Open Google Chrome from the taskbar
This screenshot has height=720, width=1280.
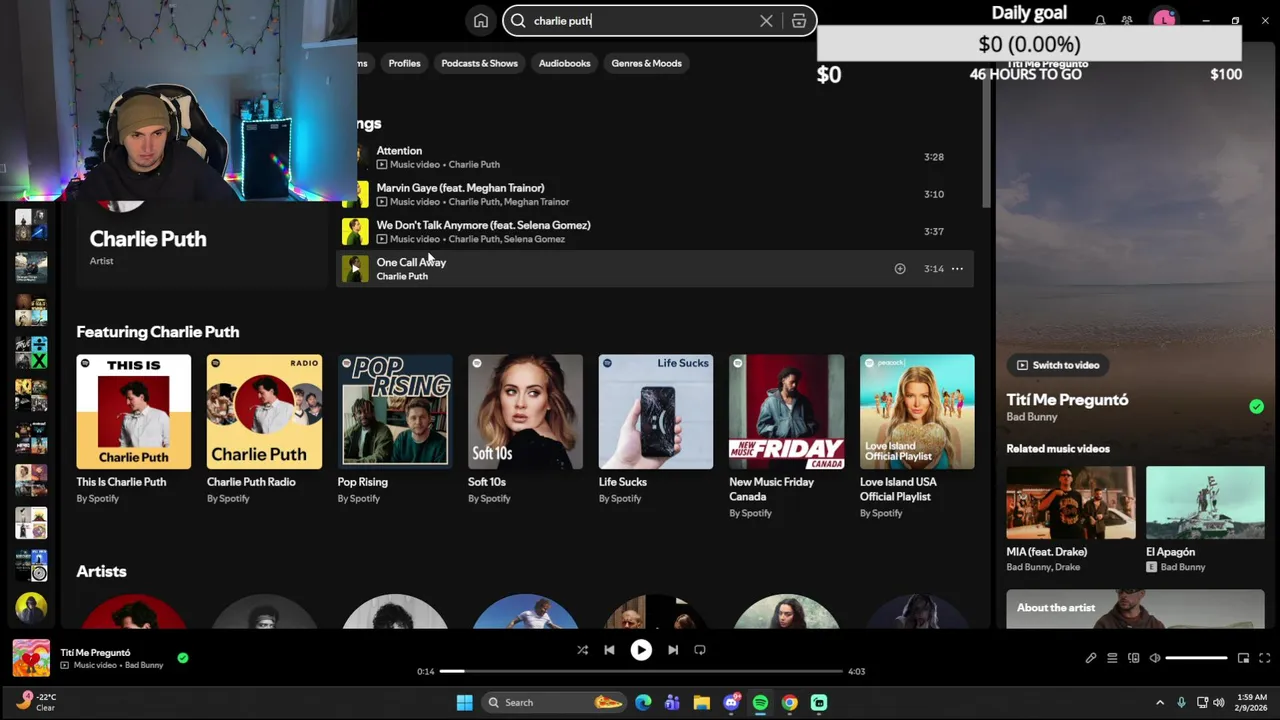point(789,702)
